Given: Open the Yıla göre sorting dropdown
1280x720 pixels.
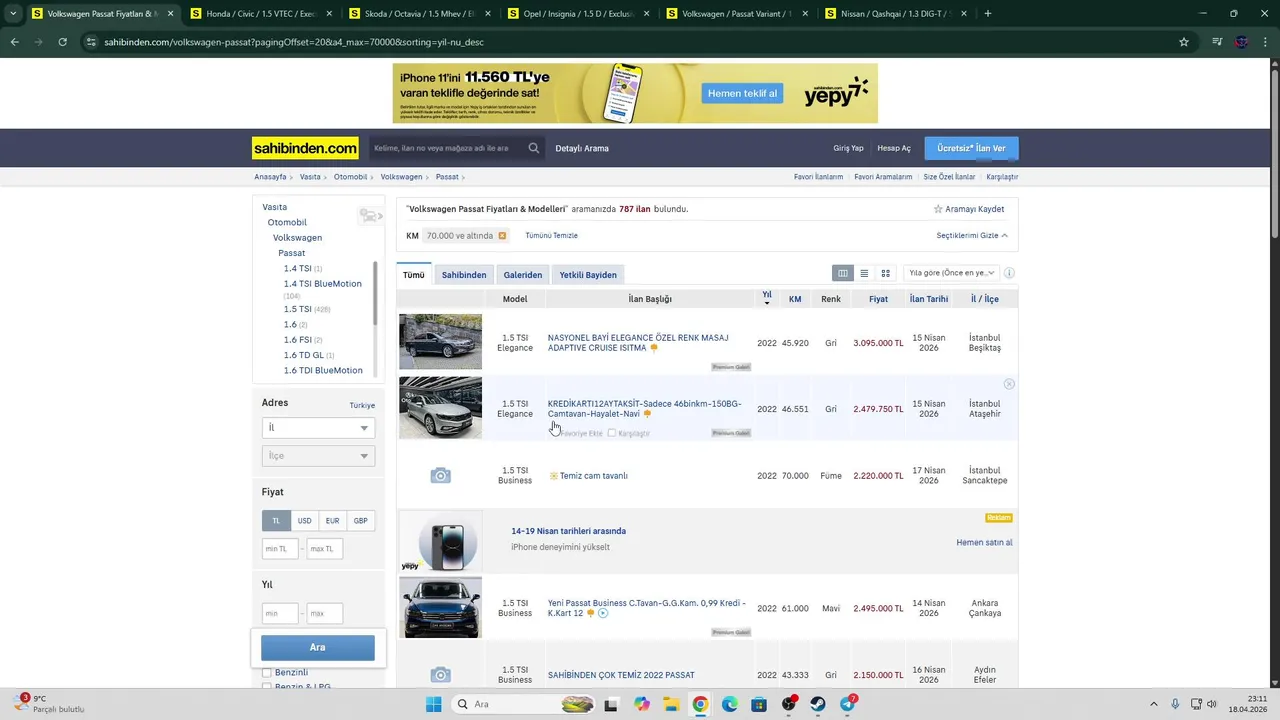Looking at the screenshot, I should (950, 273).
